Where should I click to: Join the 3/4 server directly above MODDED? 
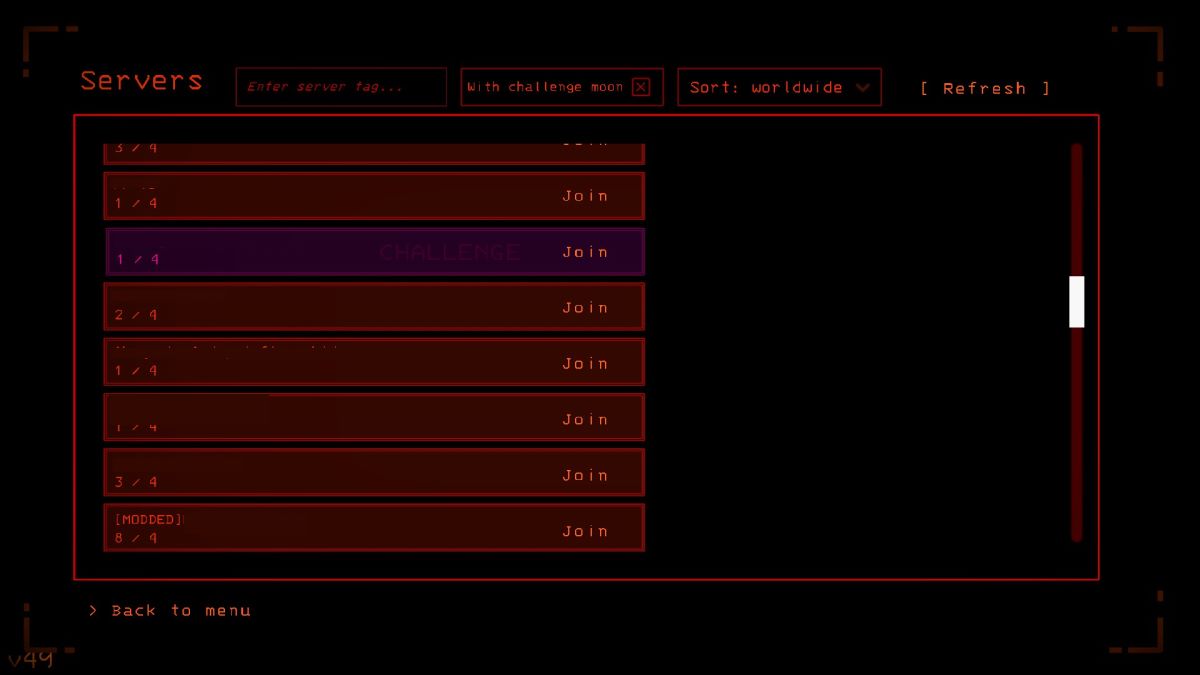point(585,475)
